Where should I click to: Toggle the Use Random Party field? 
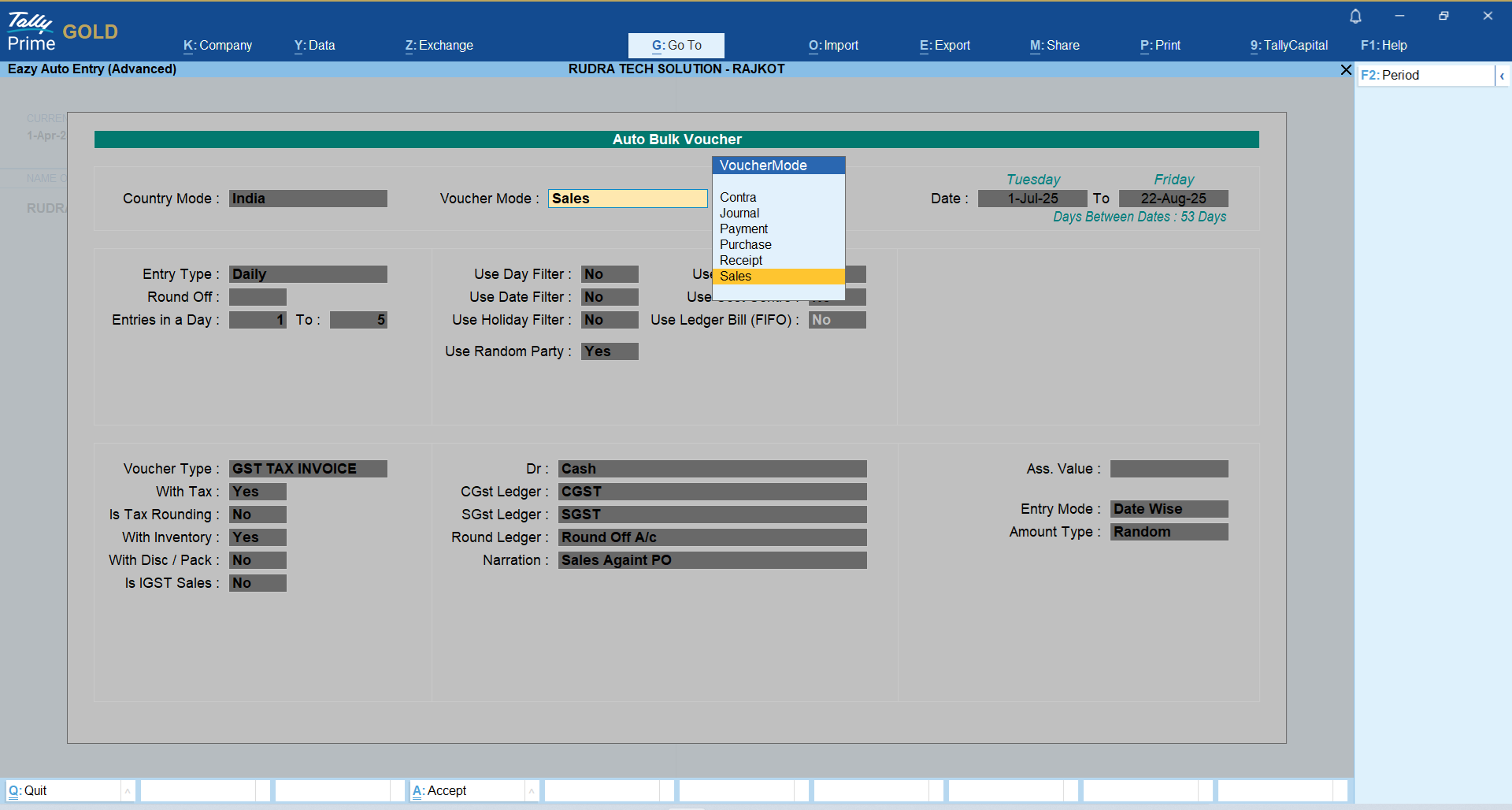[x=610, y=351]
